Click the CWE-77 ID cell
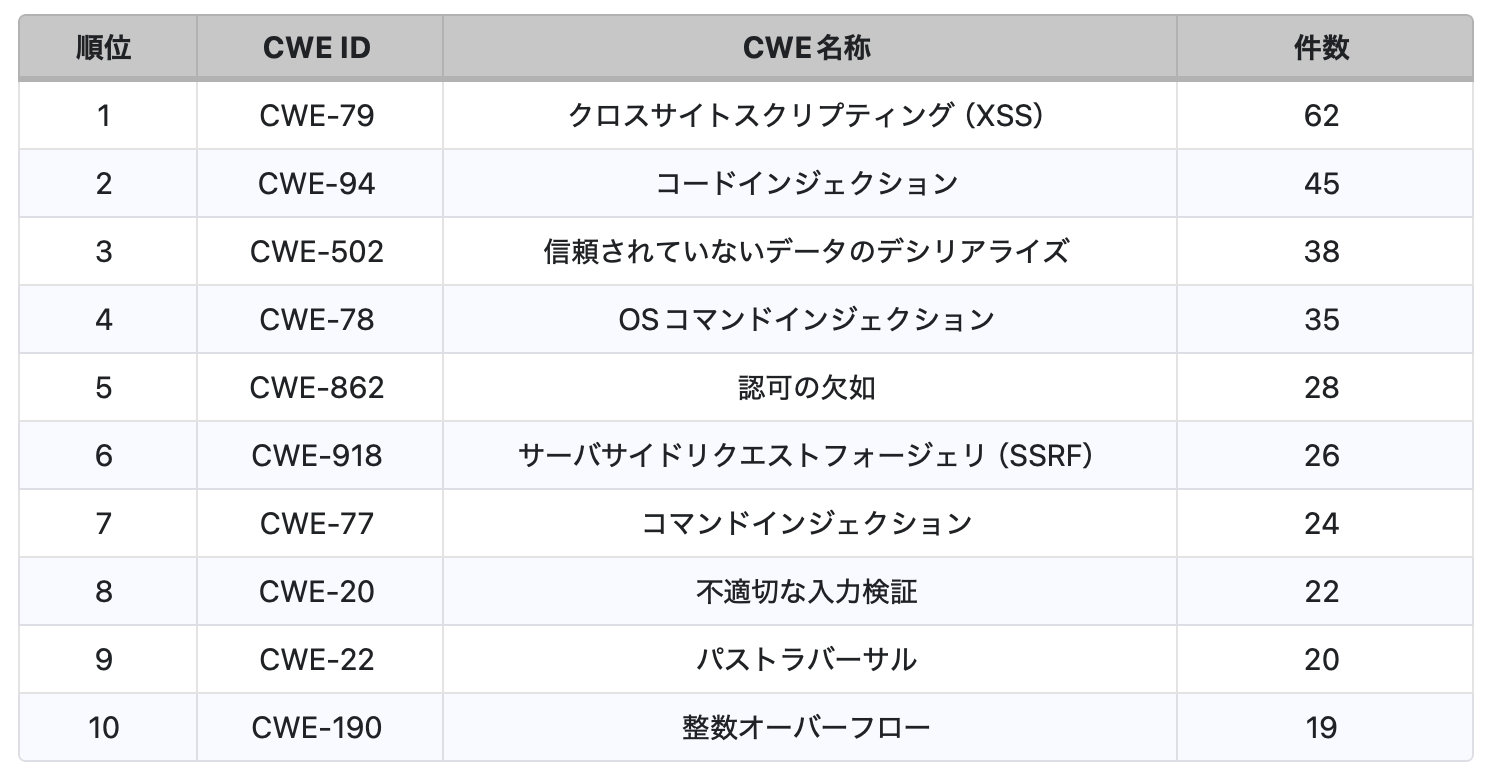 click(x=317, y=524)
